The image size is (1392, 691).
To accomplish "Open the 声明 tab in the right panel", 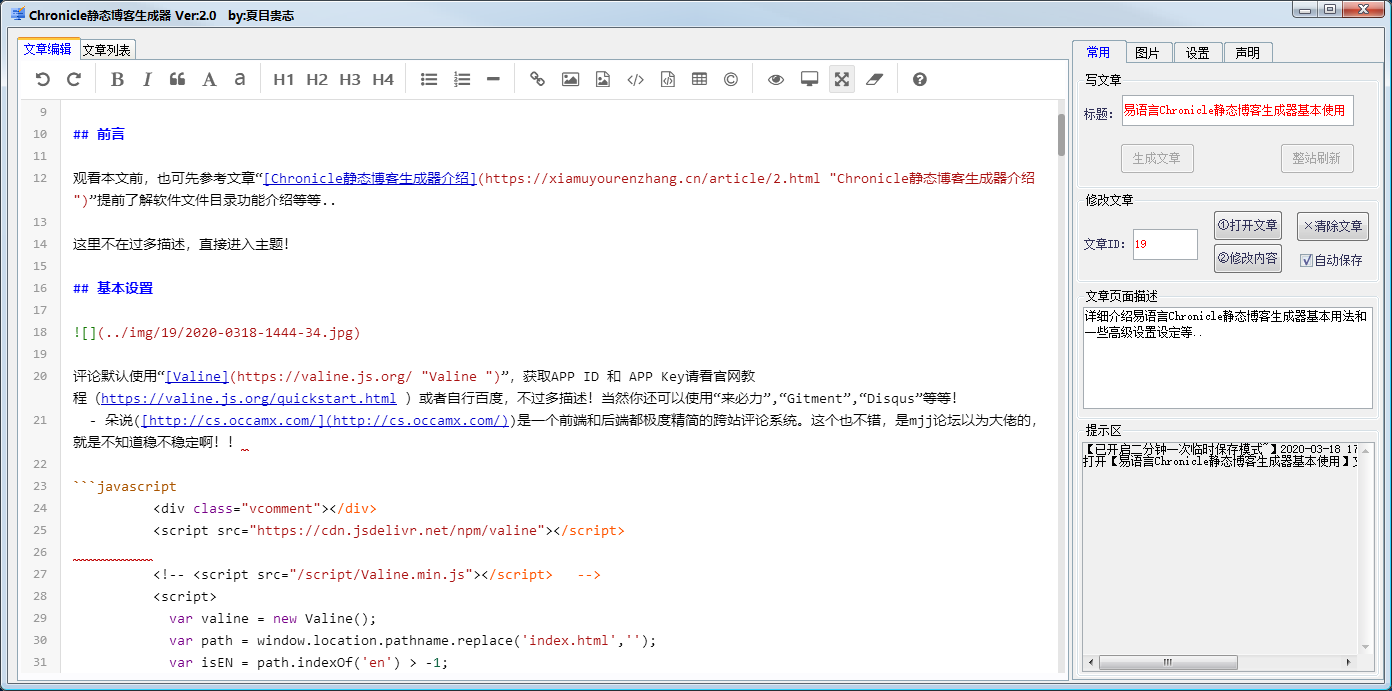I will (1248, 53).
